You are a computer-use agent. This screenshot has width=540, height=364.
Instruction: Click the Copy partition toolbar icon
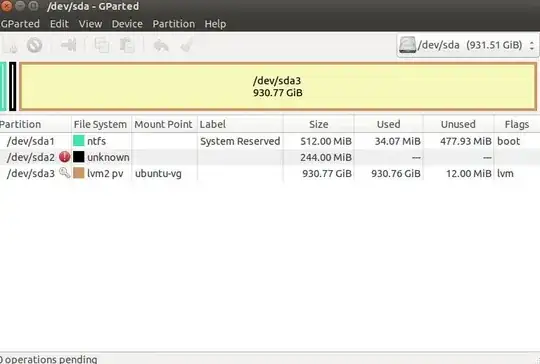[x=102, y=45]
